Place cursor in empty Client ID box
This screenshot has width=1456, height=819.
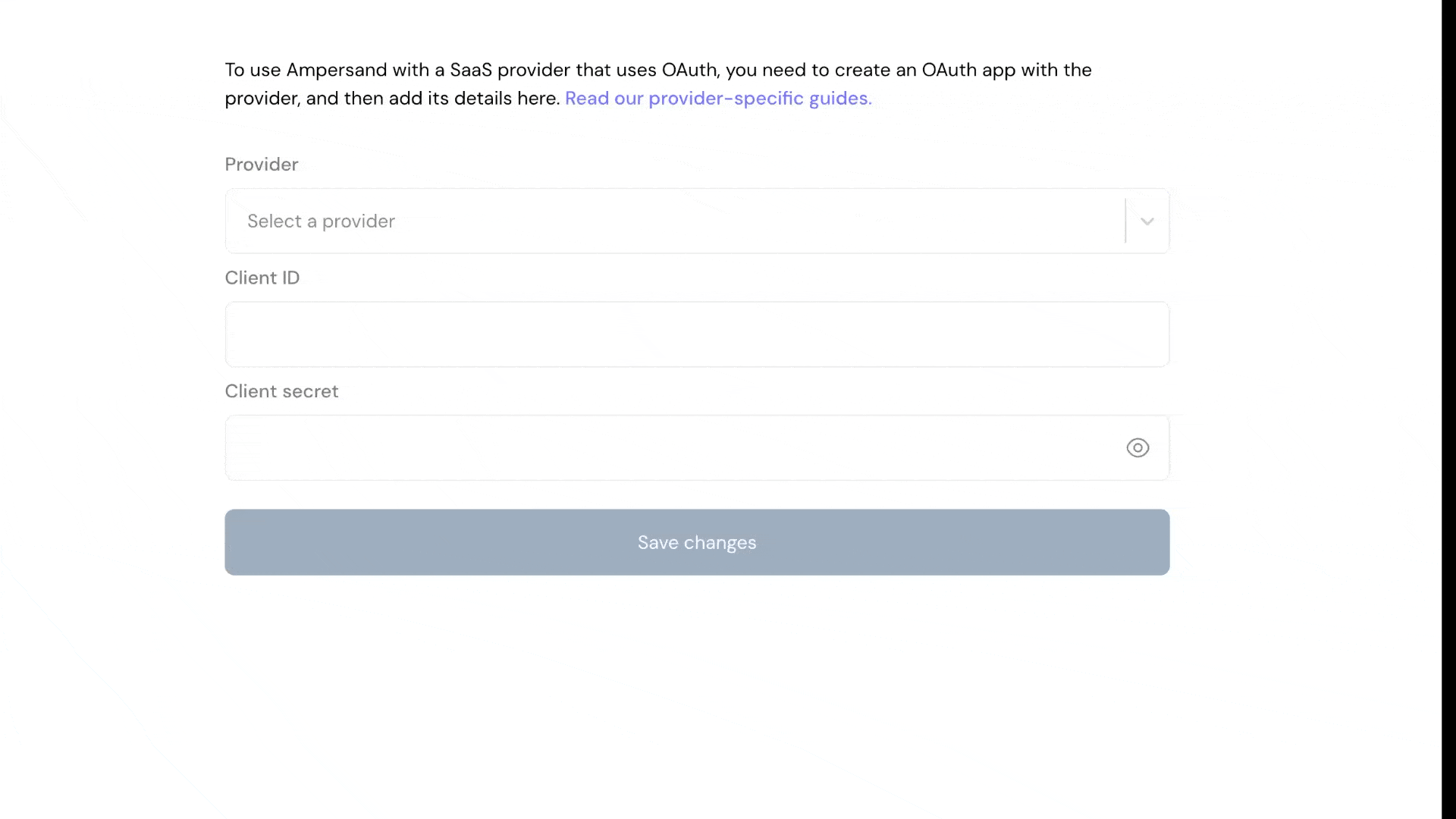click(x=697, y=334)
